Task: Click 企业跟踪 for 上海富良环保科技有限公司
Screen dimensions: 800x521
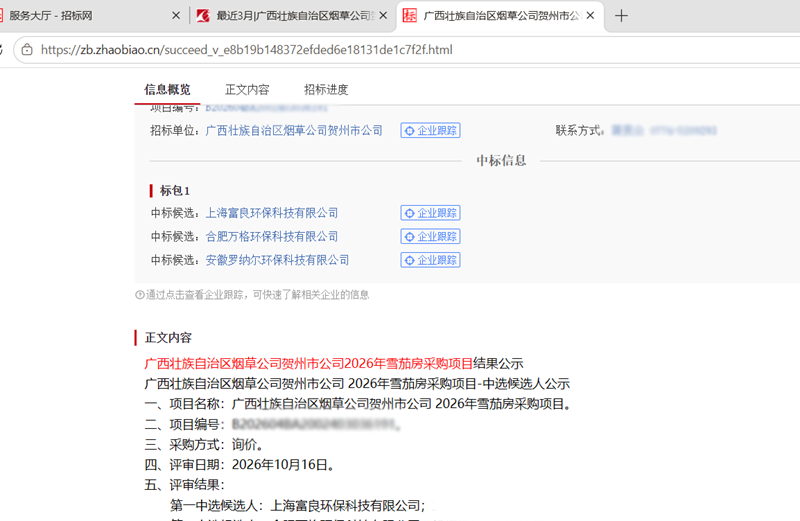Action: tap(431, 213)
